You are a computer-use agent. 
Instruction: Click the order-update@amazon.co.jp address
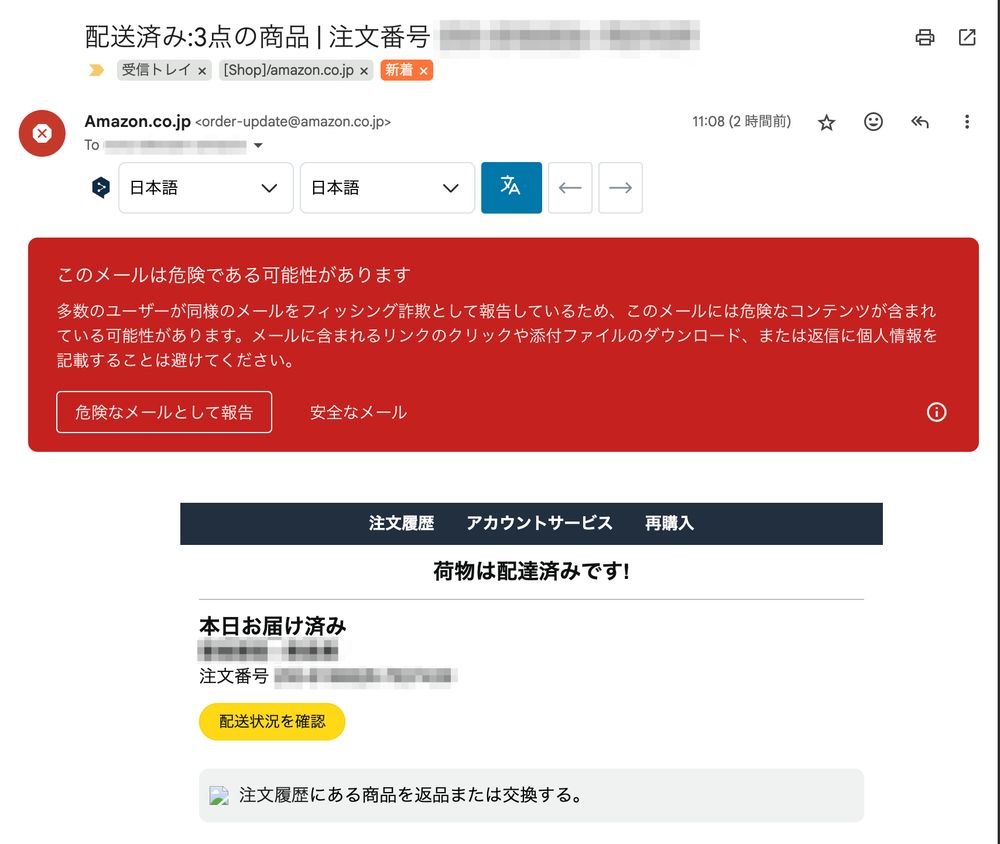(x=293, y=122)
